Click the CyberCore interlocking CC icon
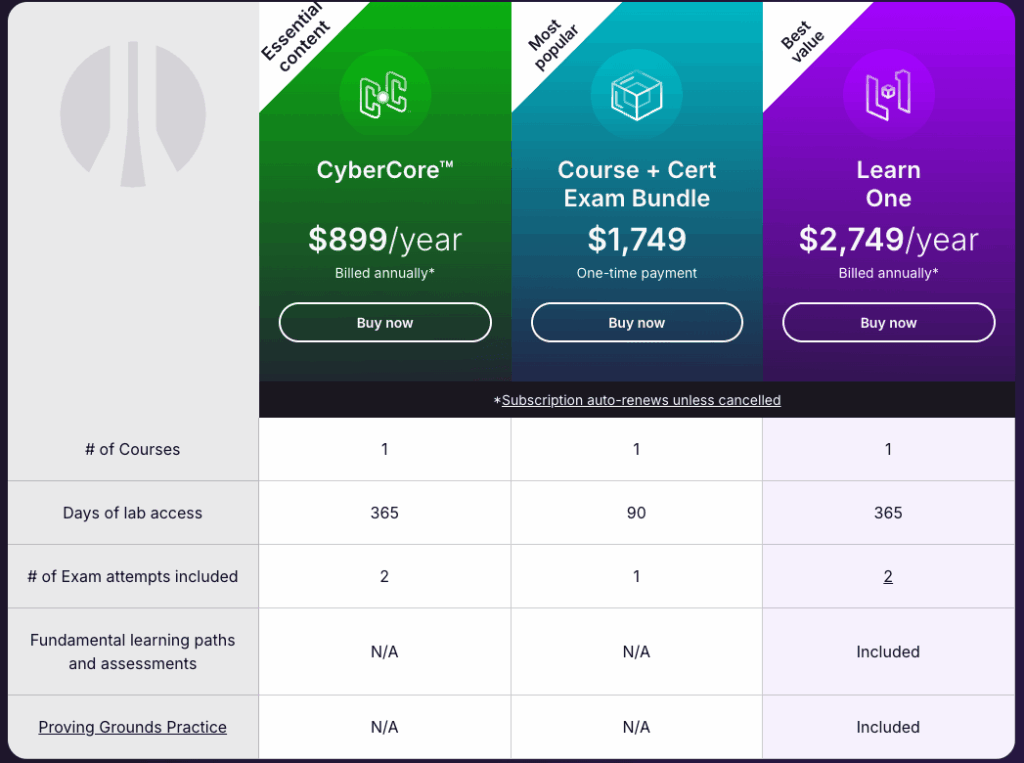This screenshot has width=1024, height=763. coord(384,95)
